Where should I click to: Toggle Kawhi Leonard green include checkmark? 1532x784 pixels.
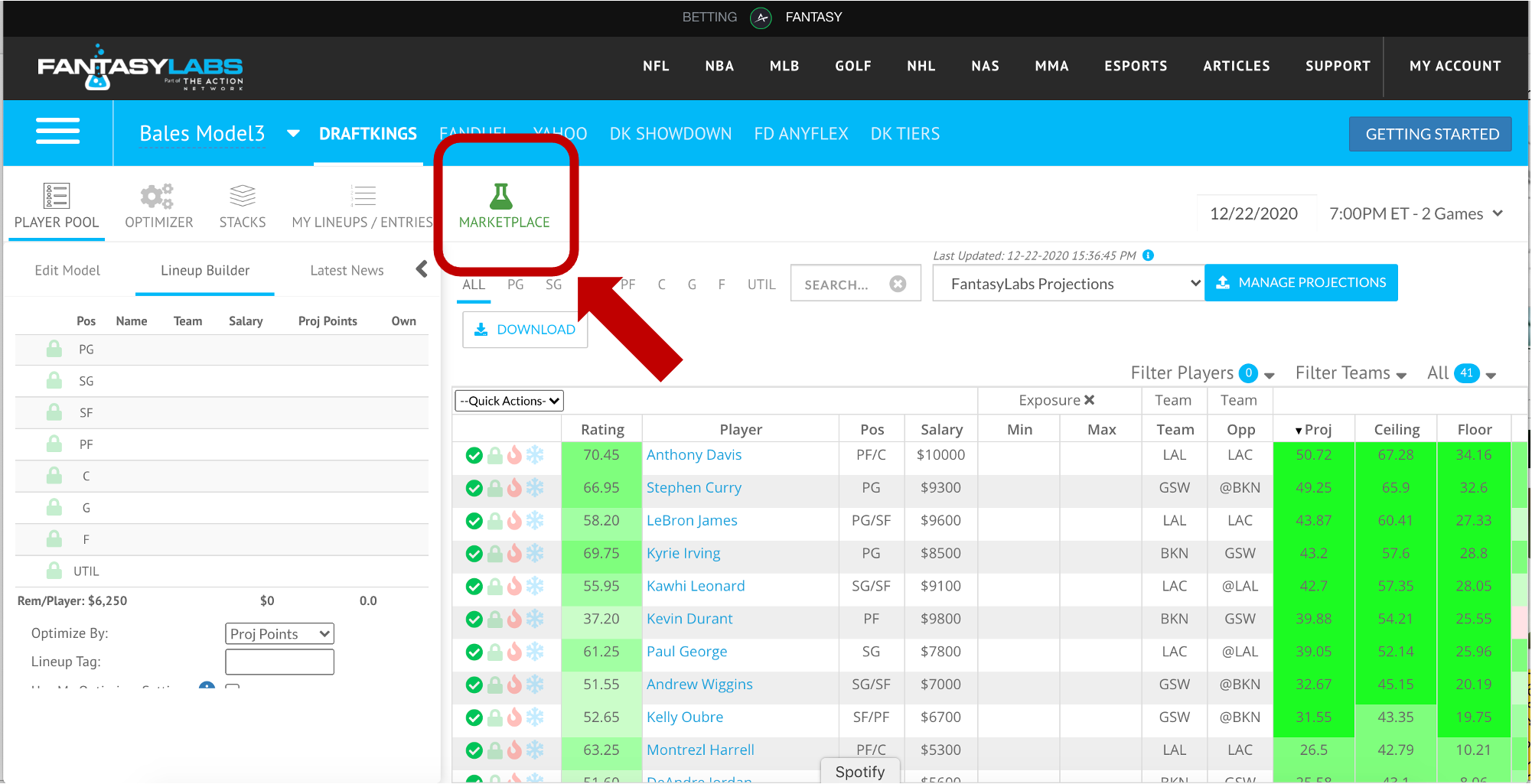coord(474,587)
